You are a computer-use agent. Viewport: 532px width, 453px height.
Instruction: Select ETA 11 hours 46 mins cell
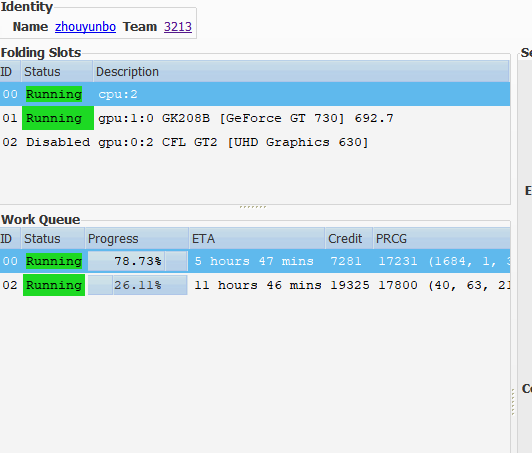[258, 285]
